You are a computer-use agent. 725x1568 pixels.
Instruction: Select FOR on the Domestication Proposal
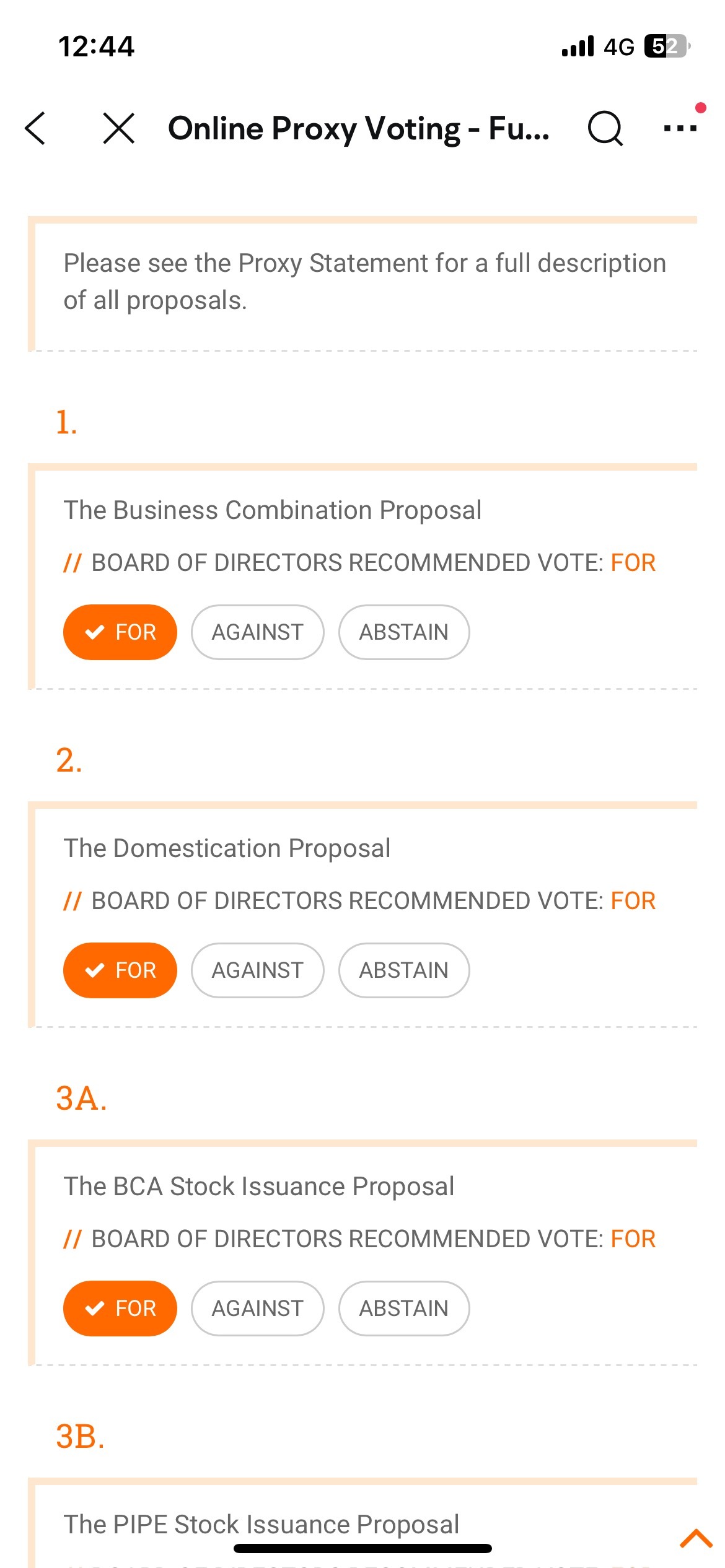click(120, 970)
